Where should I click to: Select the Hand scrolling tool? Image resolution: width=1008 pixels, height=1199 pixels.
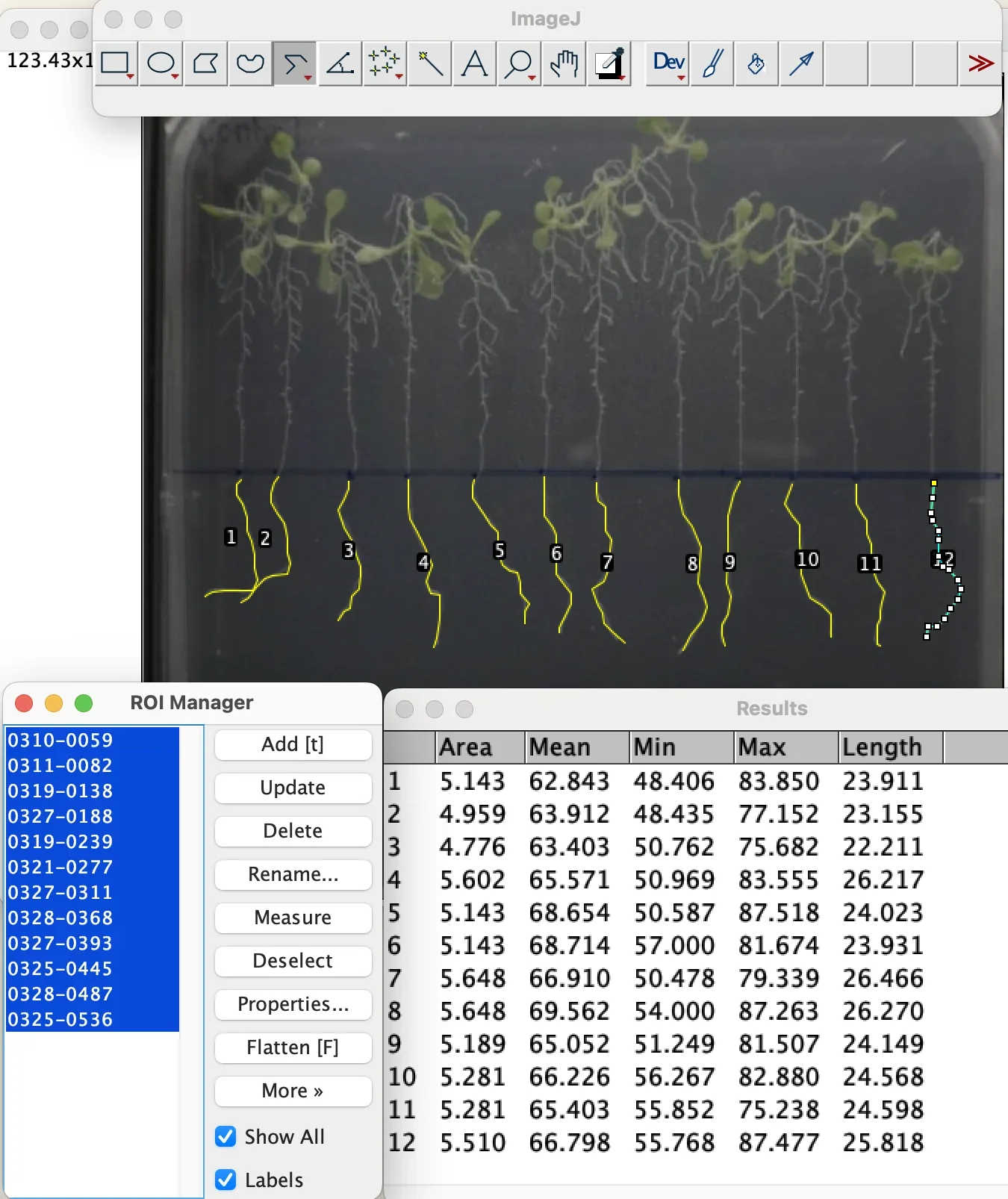(564, 64)
